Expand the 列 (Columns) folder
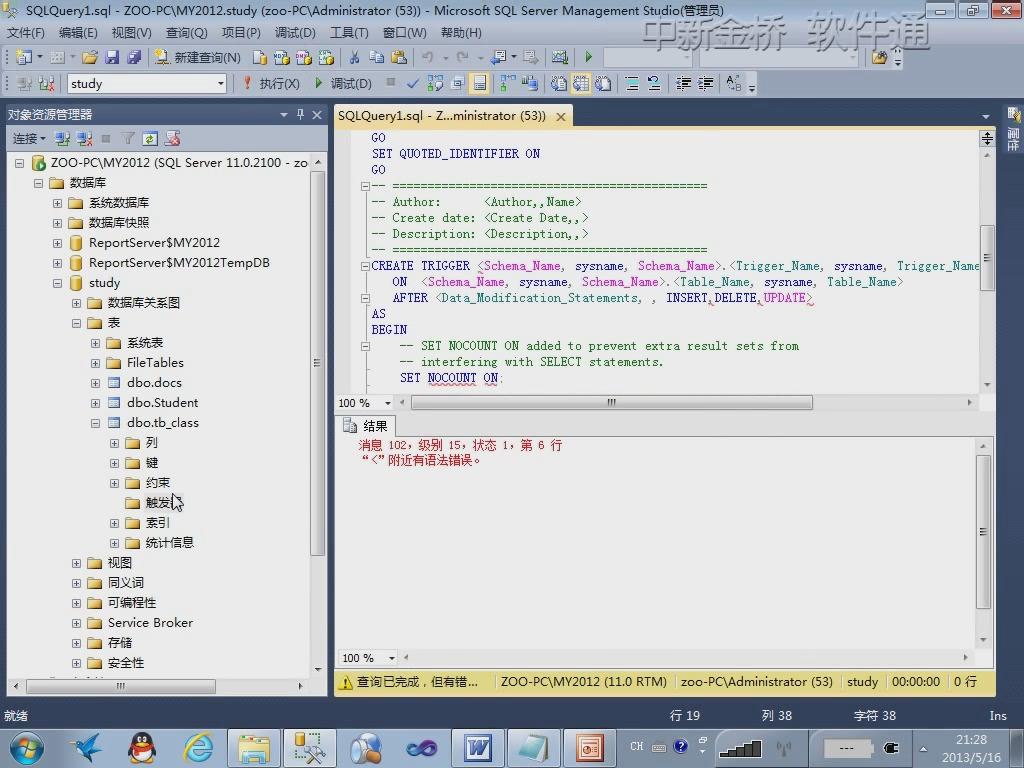1024x768 pixels. point(114,443)
